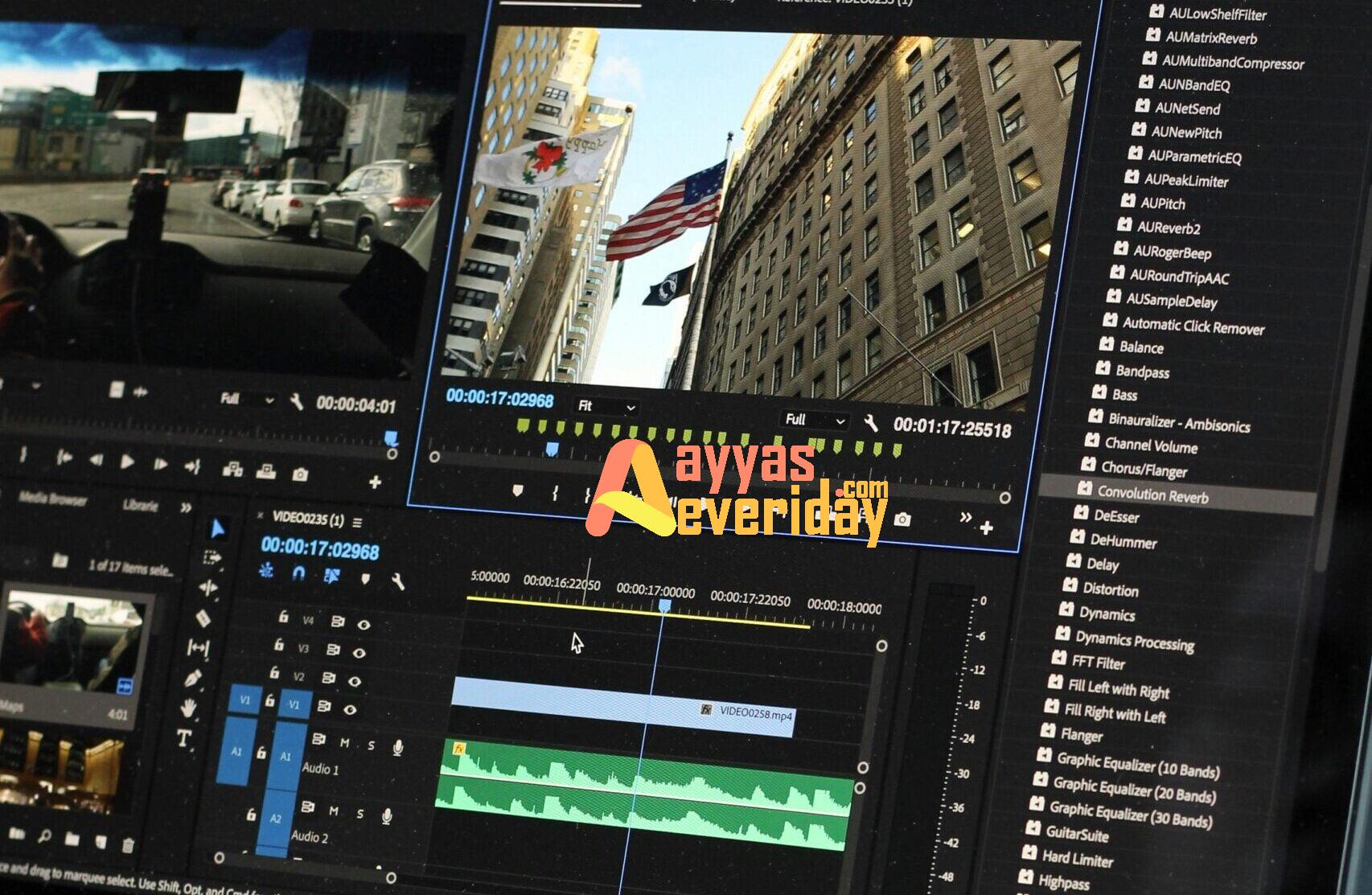Toggle Linked Selection in timeline
1372x895 pixels.
pos(331,576)
